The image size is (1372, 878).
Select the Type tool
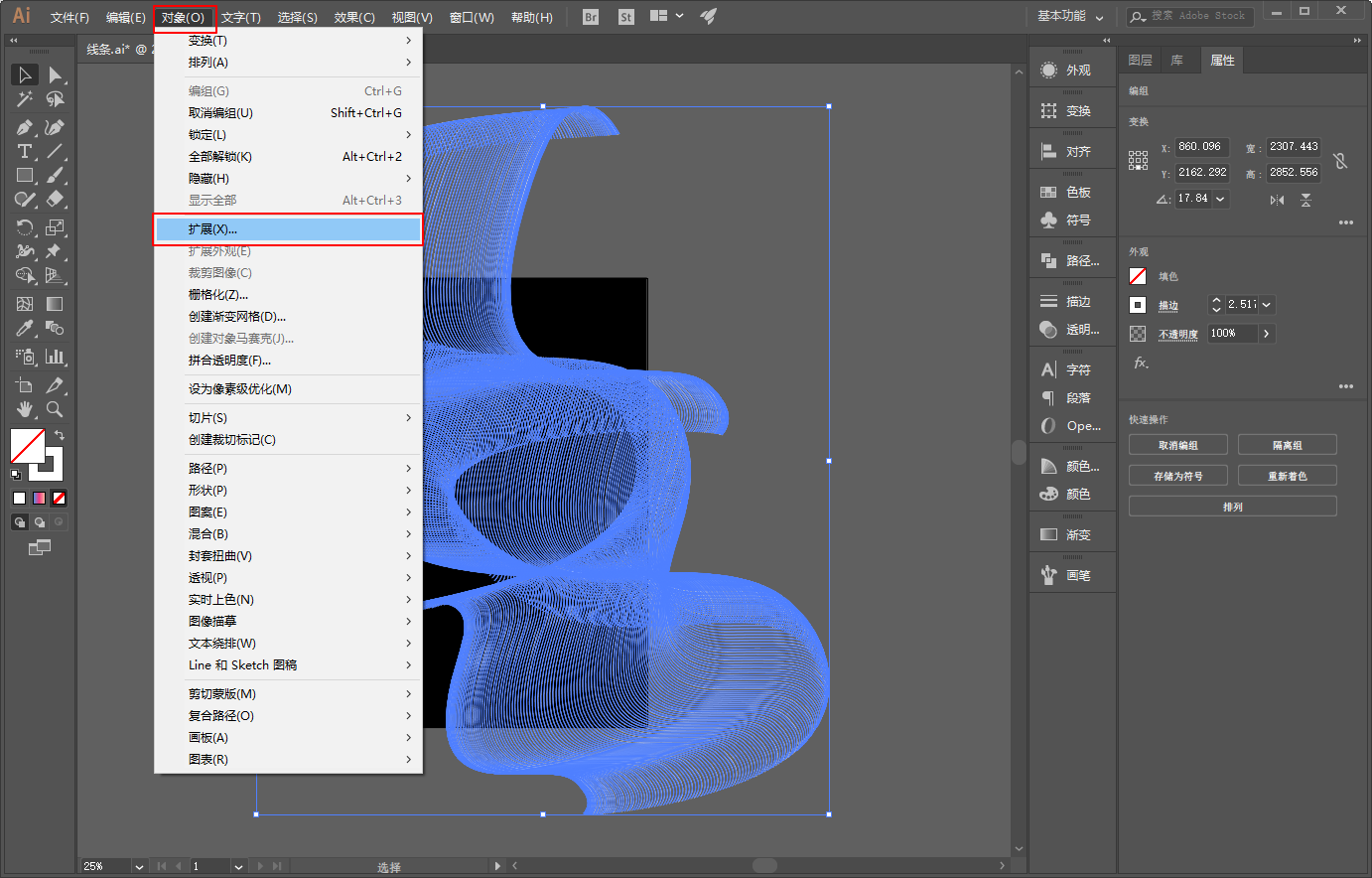25,151
